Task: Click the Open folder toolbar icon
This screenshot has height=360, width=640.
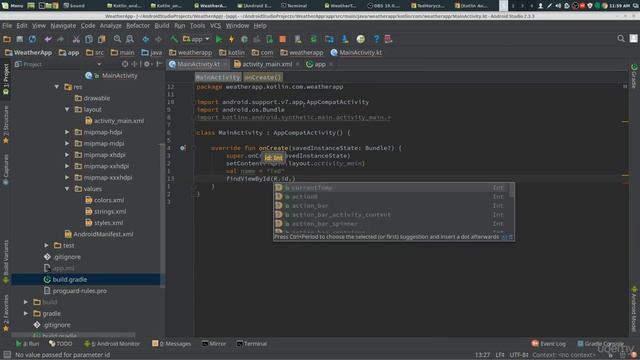Action: pyautogui.click(x=7, y=39)
